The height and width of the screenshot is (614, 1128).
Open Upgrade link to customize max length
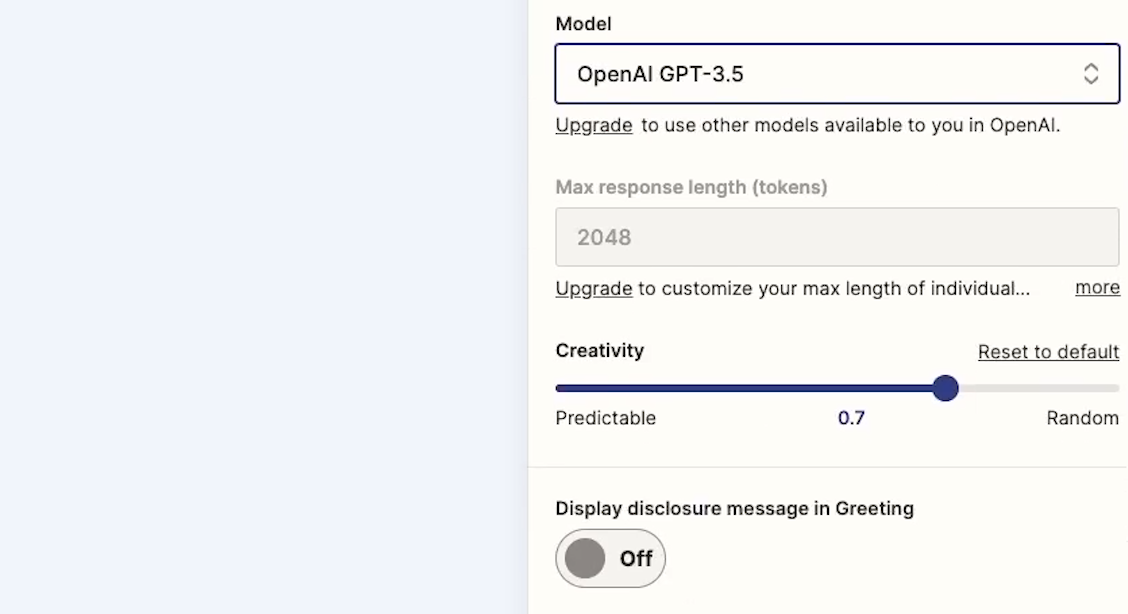pyautogui.click(x=593, y=288)
